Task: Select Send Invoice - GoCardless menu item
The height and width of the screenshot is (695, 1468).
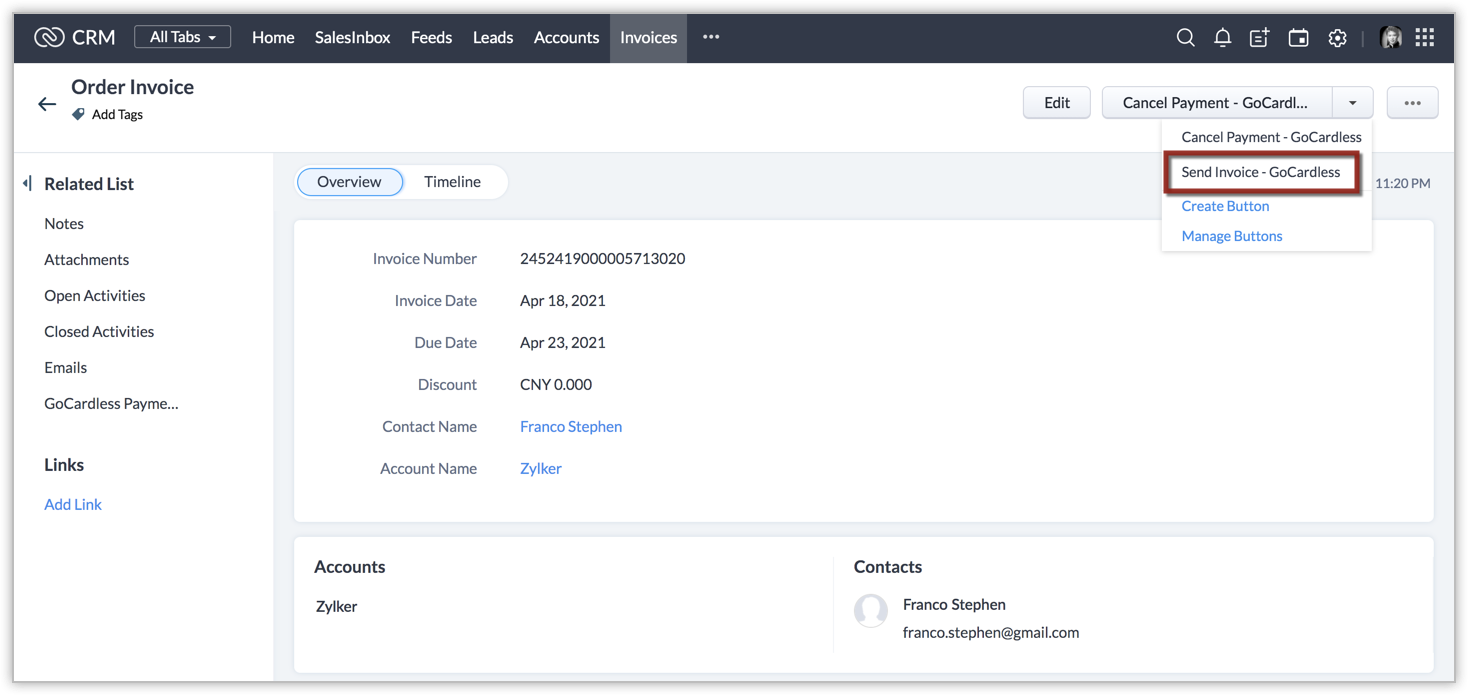Action: 1260,172
